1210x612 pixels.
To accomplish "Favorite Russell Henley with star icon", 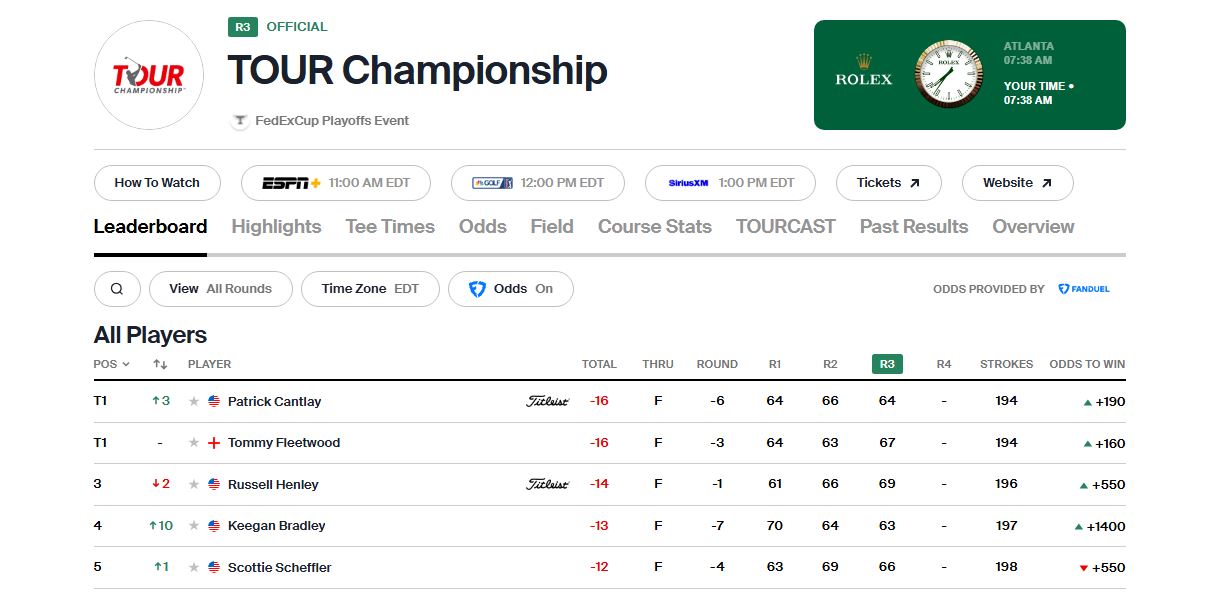I will tap(194, 484).
